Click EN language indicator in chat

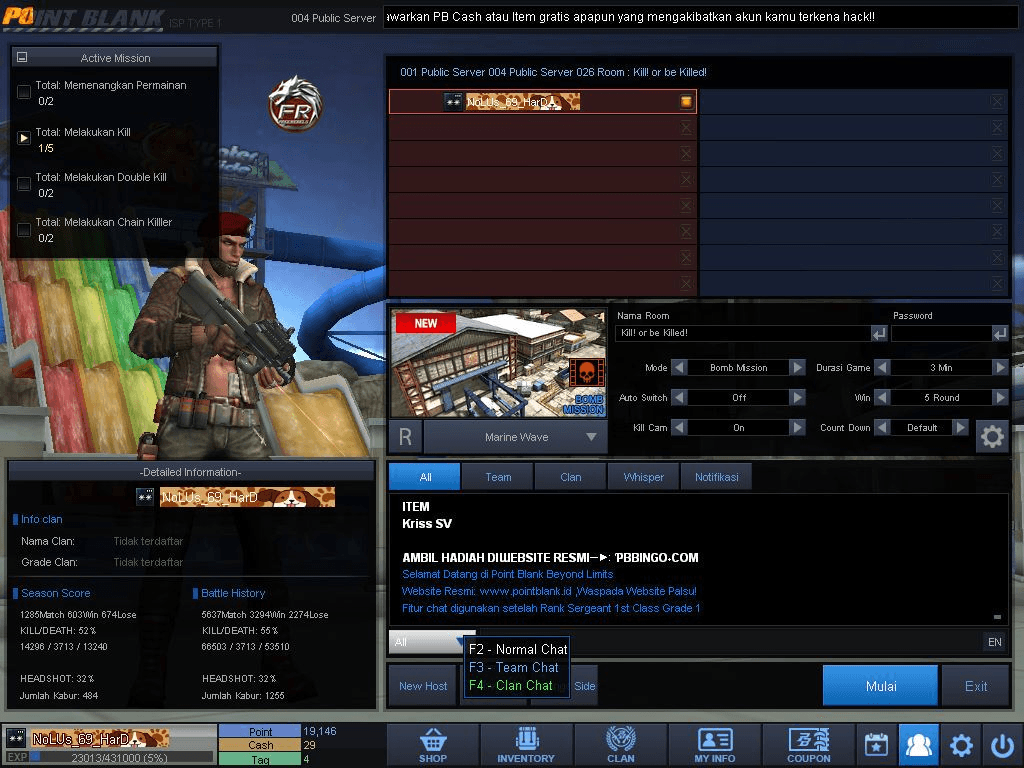(995, 642)
